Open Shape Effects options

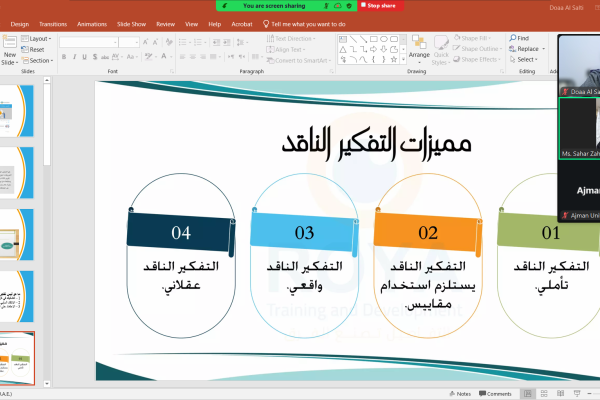(x=477, y=59)
